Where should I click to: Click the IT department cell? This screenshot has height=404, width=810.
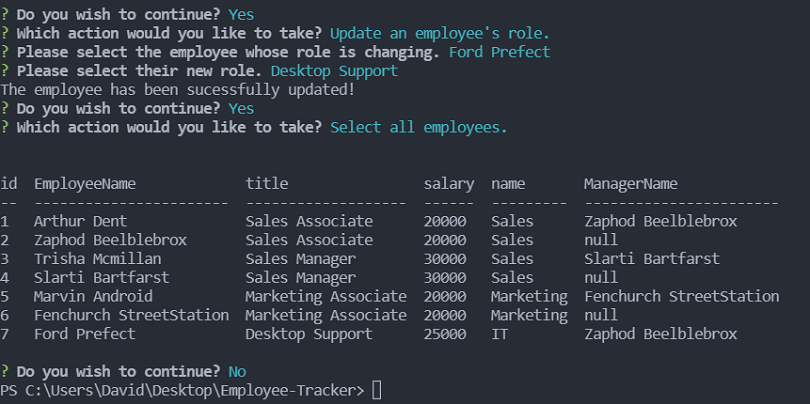[x=499, y=334]
